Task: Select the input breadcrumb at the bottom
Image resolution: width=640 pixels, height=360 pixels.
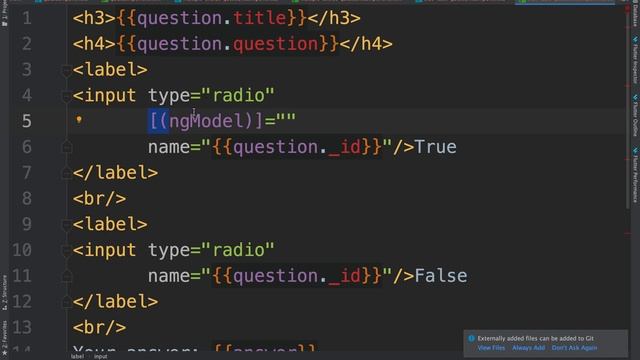Action: point(100,357)
